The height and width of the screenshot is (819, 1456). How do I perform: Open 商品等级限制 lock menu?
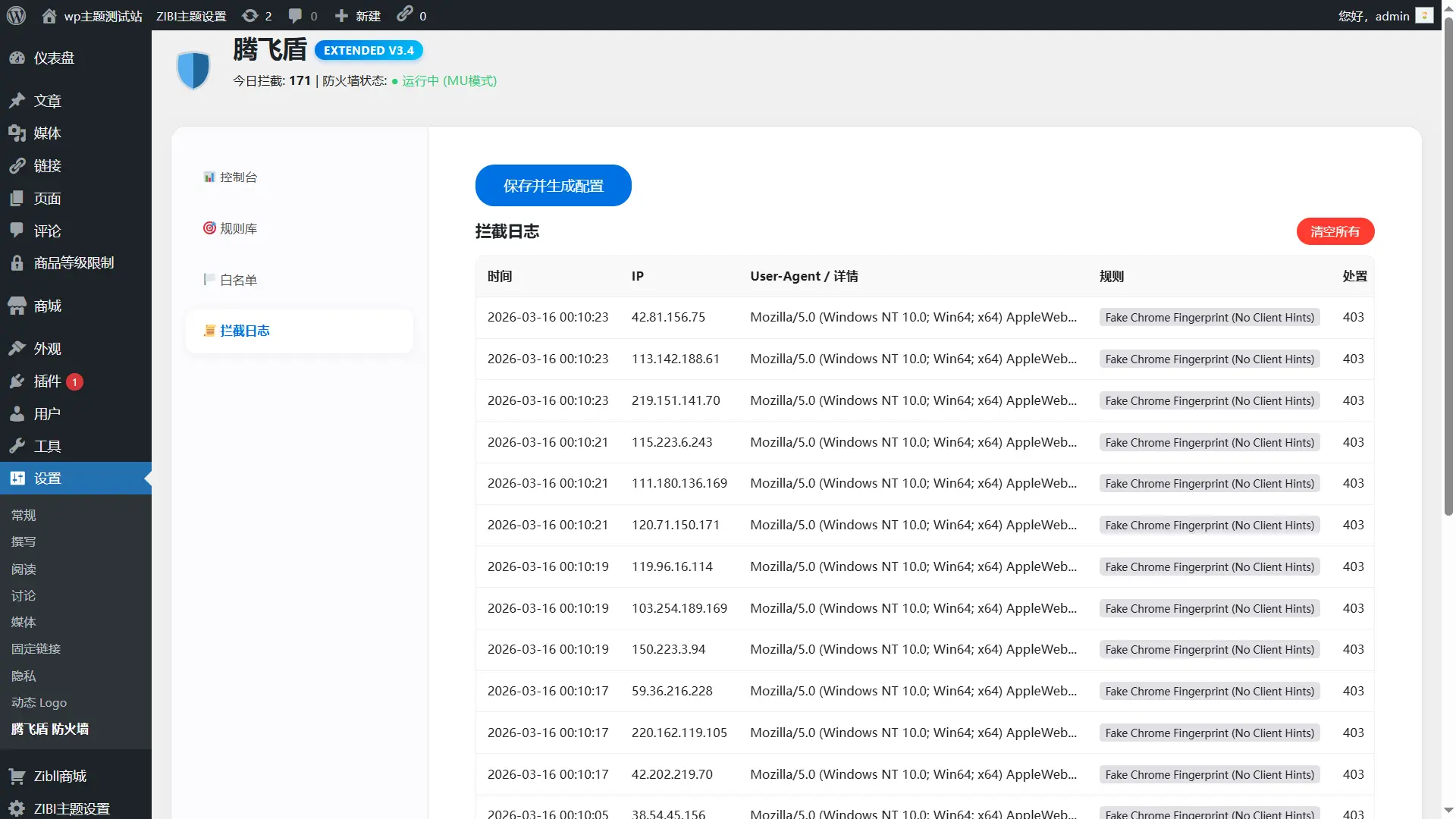(x=73, y=262)
